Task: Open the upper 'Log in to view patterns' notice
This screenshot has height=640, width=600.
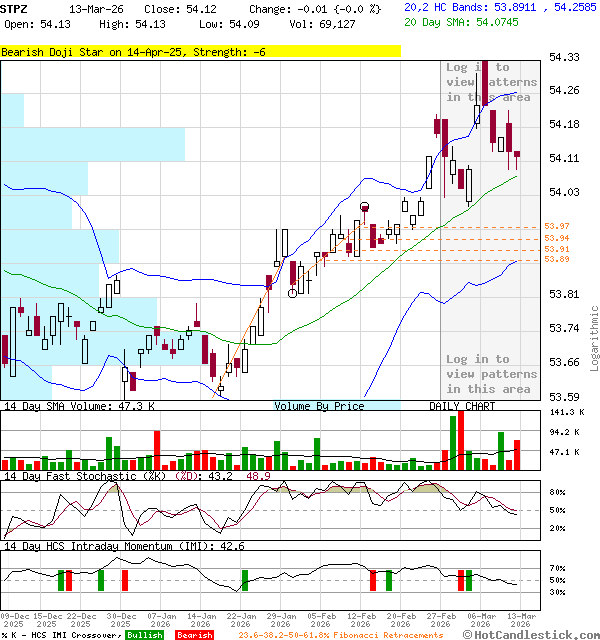Action: click(x=488, y=82)
